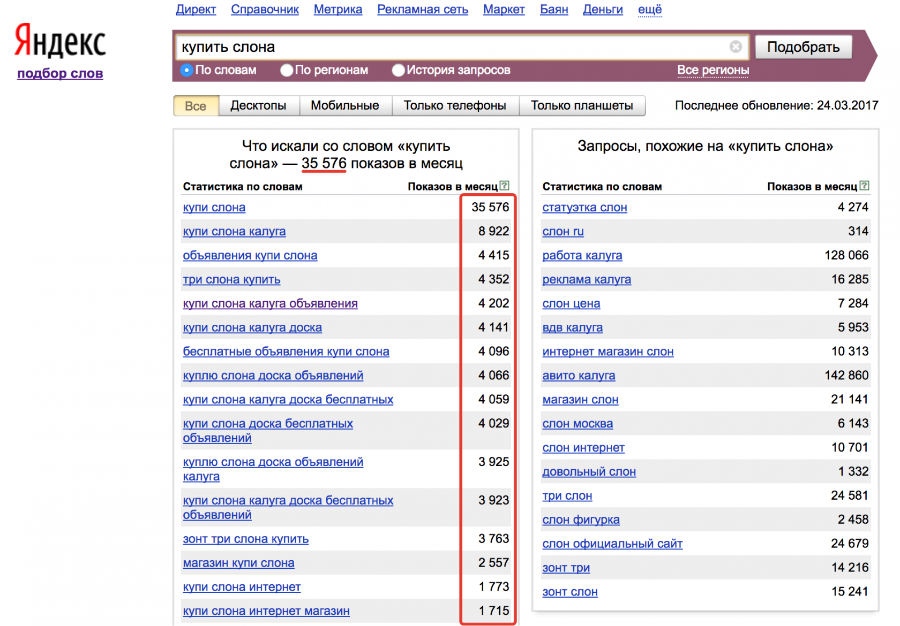
Task: Open the 'Маркет' top menu link
Action: 504,10
